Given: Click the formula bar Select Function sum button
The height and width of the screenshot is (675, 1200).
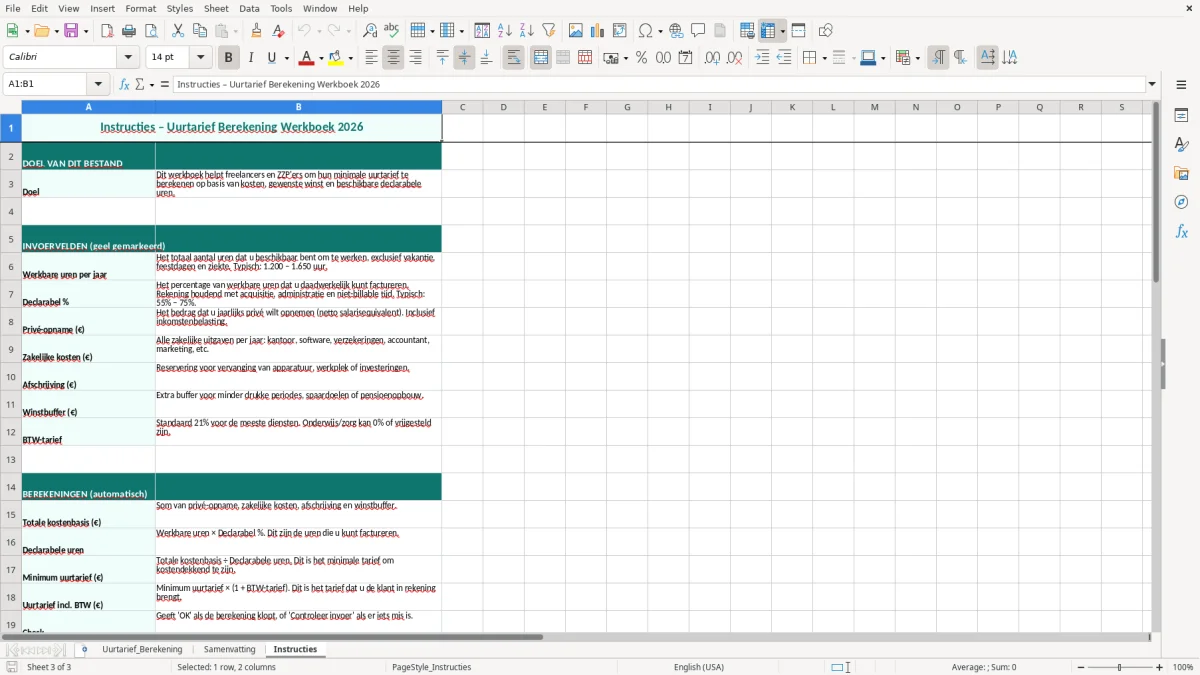Looking at the screenshot, I should pos(140,84).
